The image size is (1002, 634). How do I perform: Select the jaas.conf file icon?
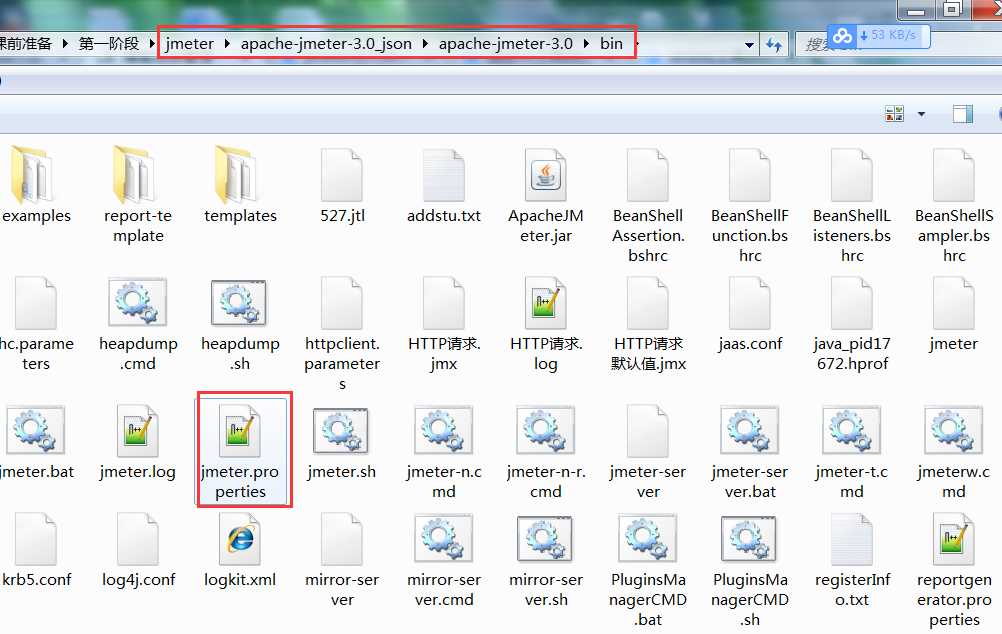(x=750, y=304)
